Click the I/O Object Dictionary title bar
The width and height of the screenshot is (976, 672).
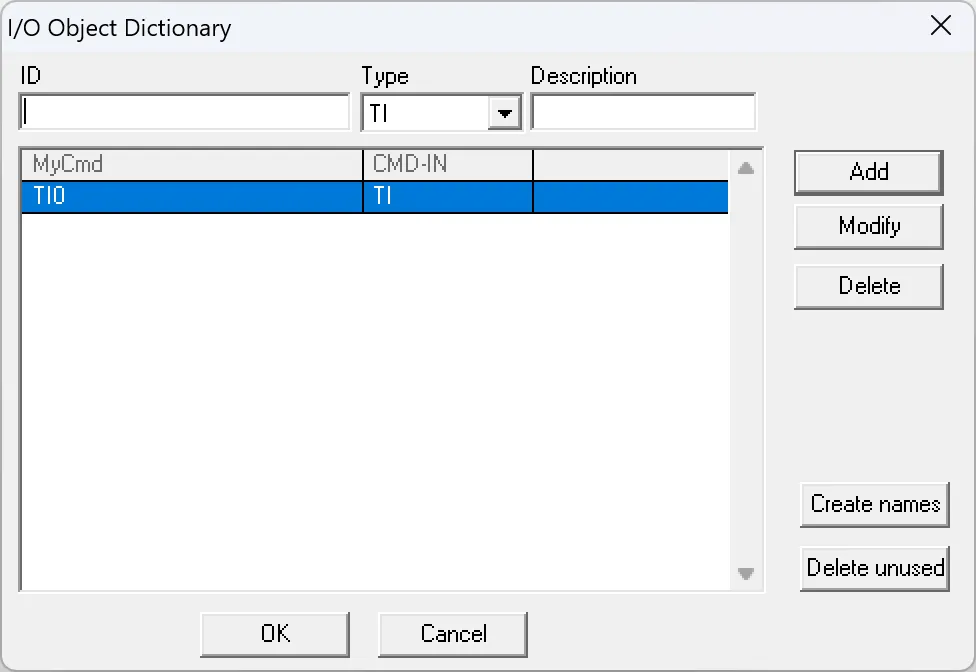[x=400, y=27]
